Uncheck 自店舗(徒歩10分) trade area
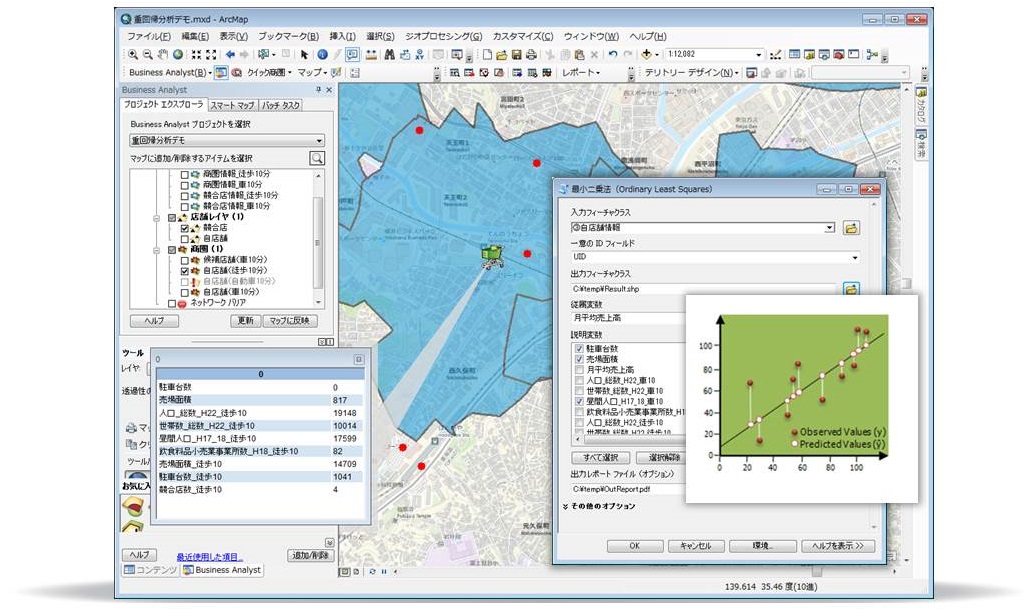Screen dimensions: 1034x612 coord(185,271)
